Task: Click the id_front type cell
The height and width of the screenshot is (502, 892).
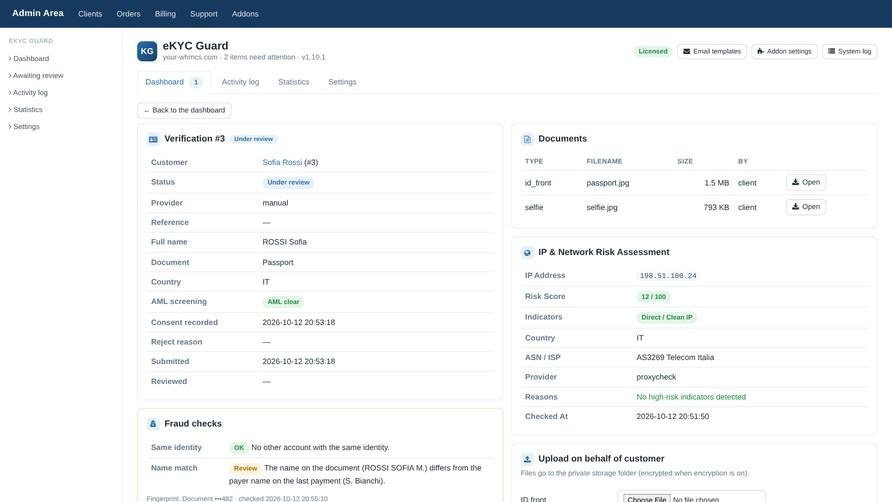Action: click(x=538, y=183)
